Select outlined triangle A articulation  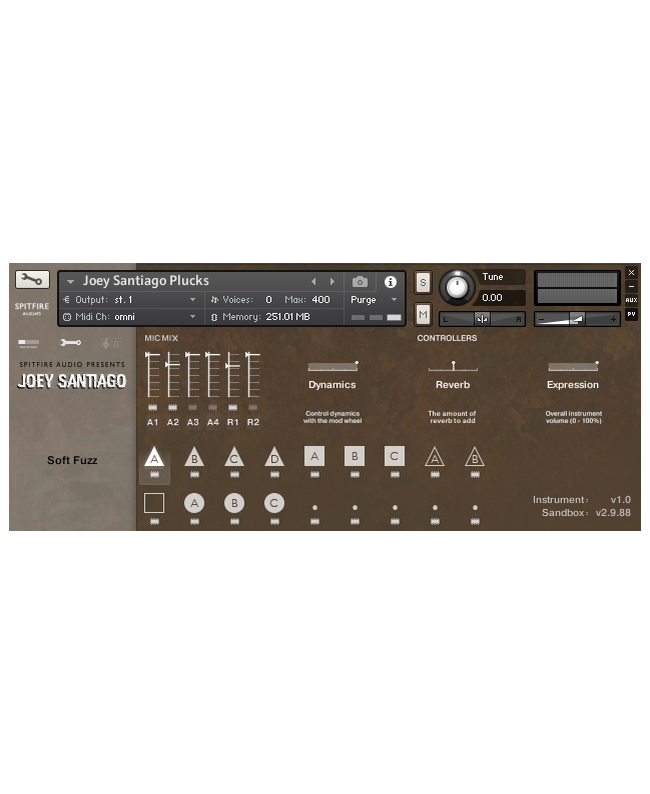435,457
